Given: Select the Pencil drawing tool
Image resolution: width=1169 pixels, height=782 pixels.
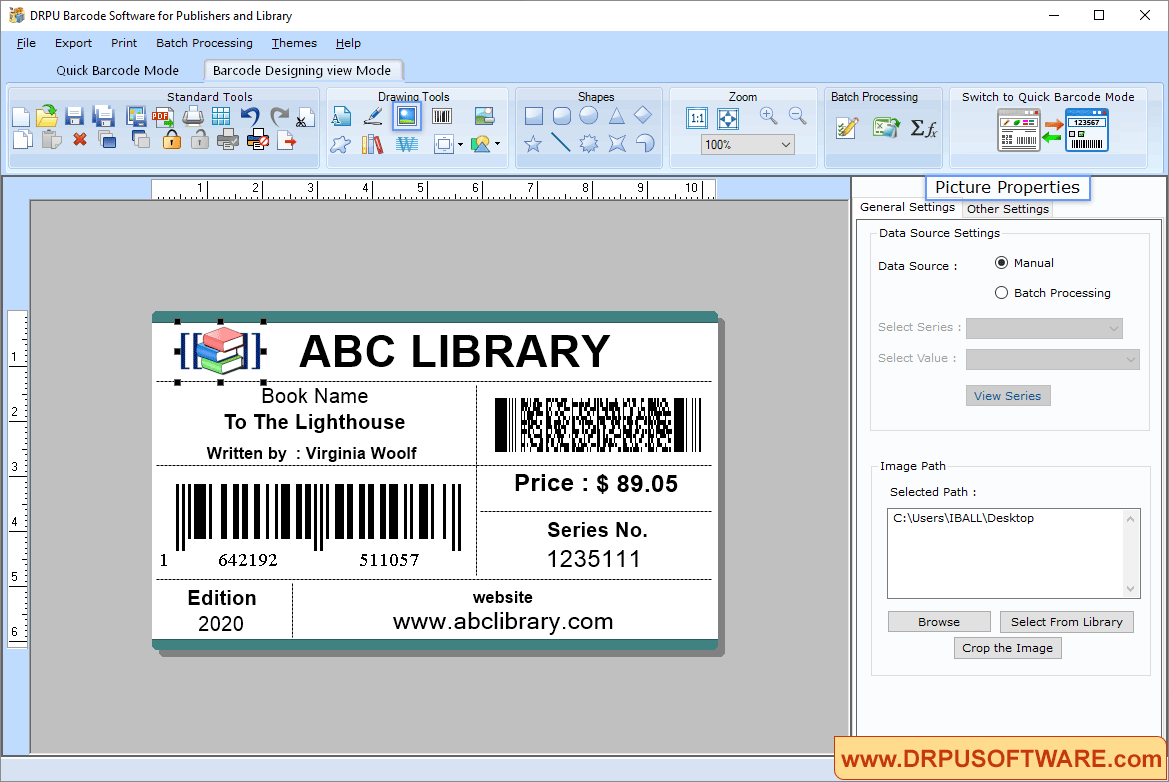Looking at the screenshot, I should tap(373, 116).
